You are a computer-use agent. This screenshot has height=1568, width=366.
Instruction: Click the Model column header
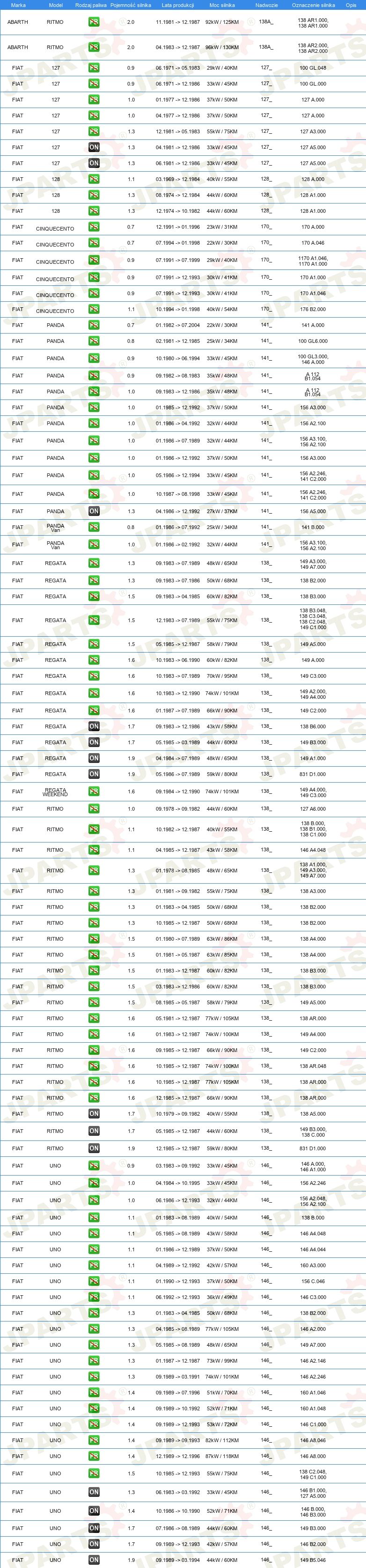pyautogui.click(x=55, y=5)
